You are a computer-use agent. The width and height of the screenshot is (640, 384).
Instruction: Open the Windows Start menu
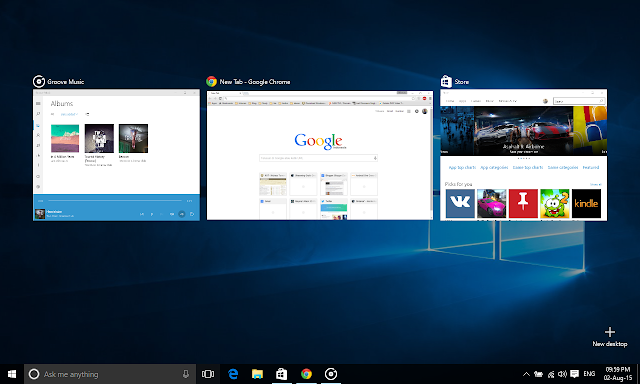12,374
